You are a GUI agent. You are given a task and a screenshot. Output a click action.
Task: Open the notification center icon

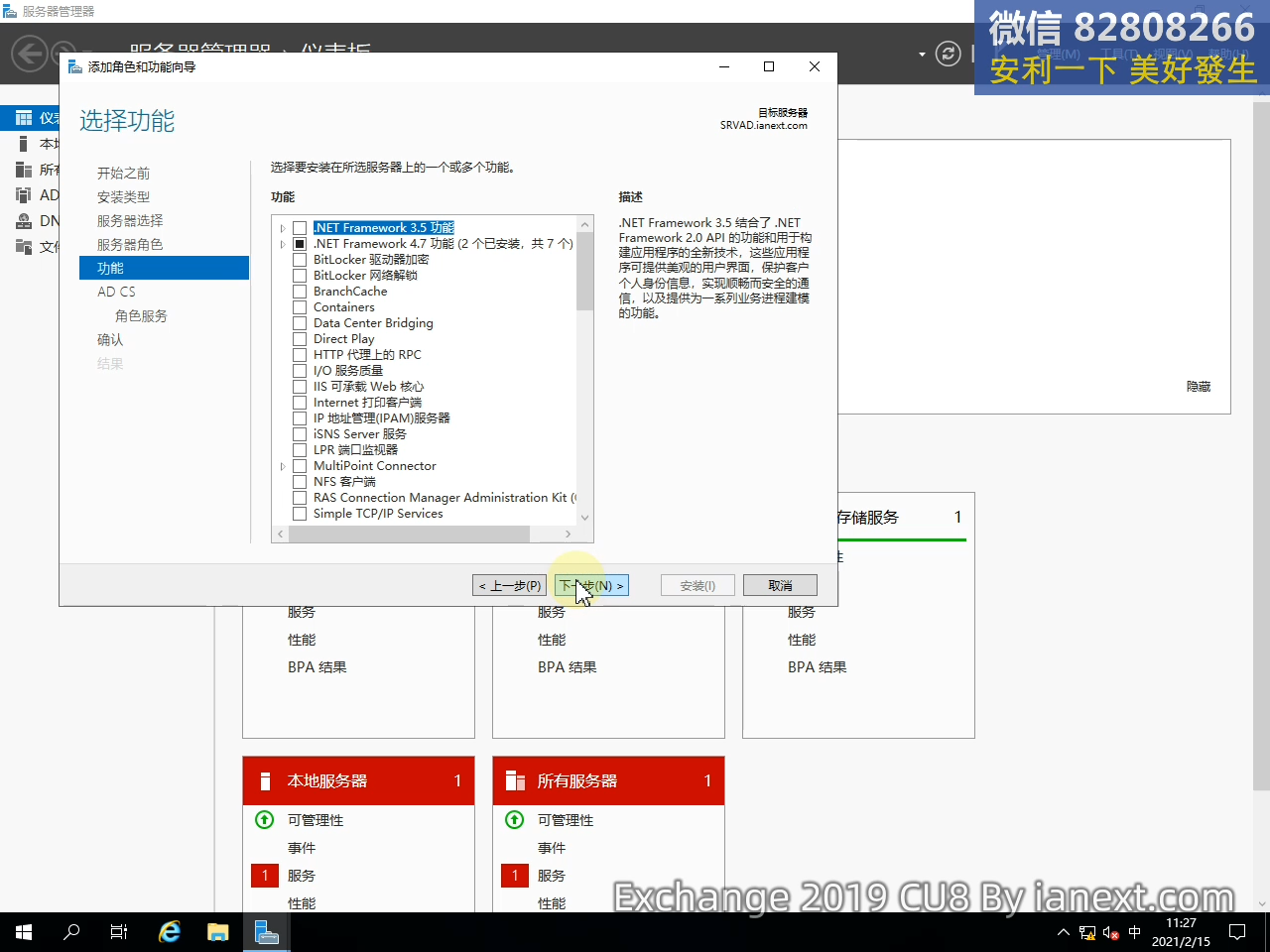pyautogui.click(x=1237, y=932)
